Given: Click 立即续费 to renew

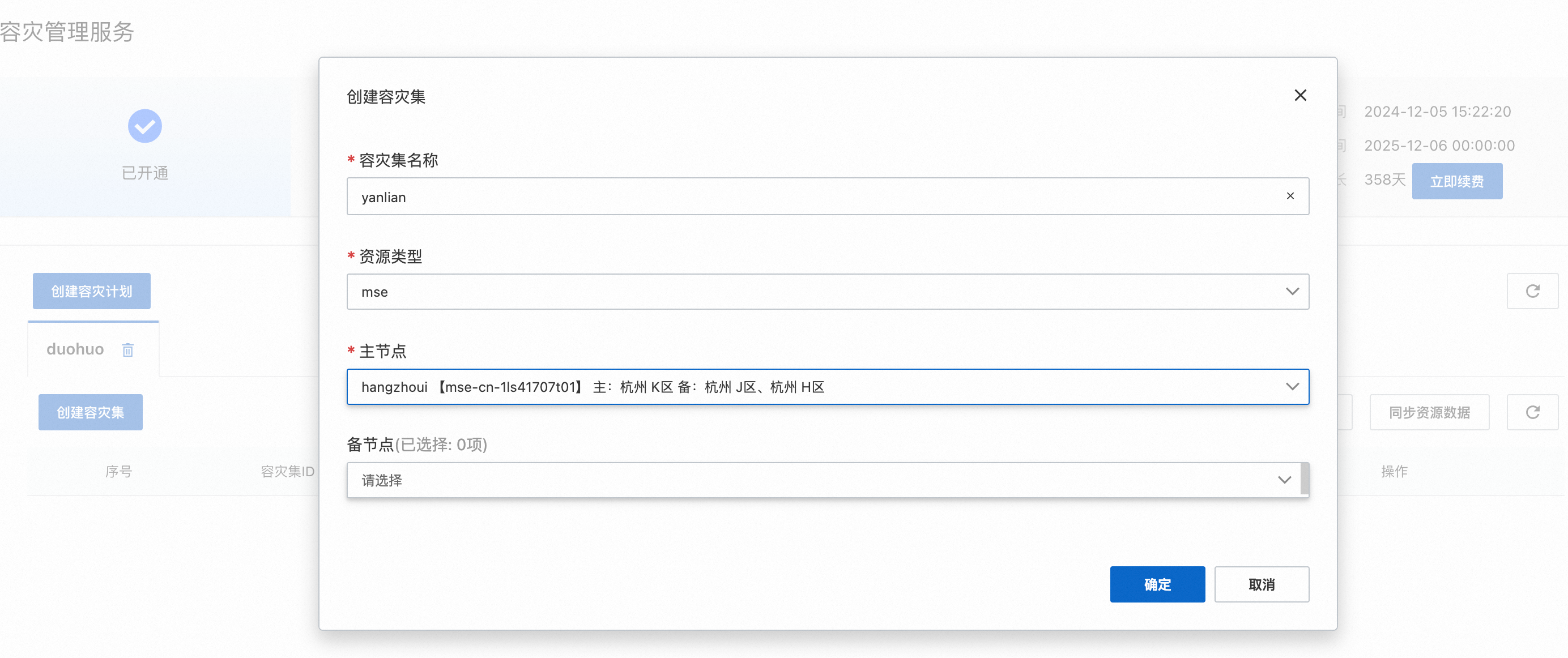Looking at the screenshot, I should (1456, 181).
